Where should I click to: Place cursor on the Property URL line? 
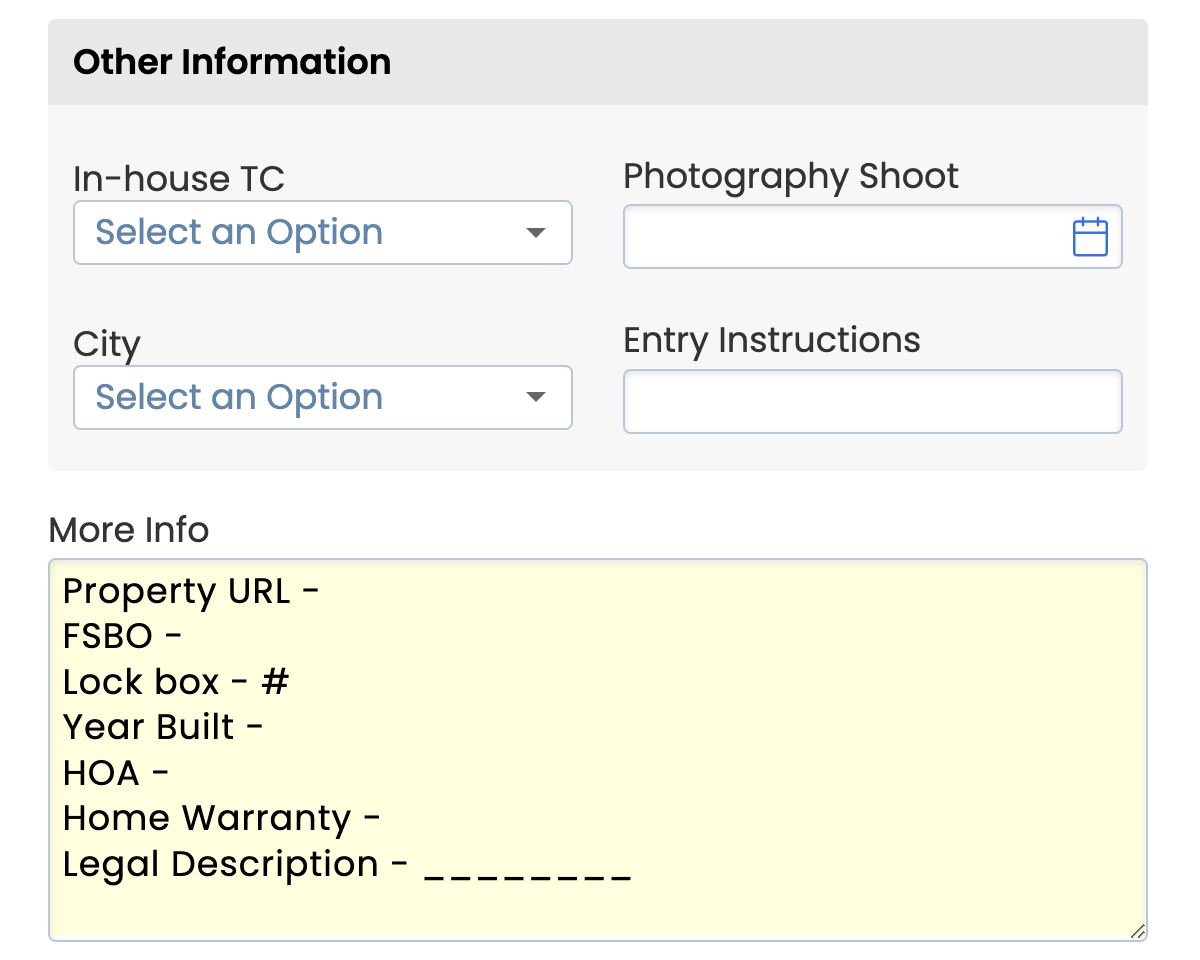coord(191,592)
